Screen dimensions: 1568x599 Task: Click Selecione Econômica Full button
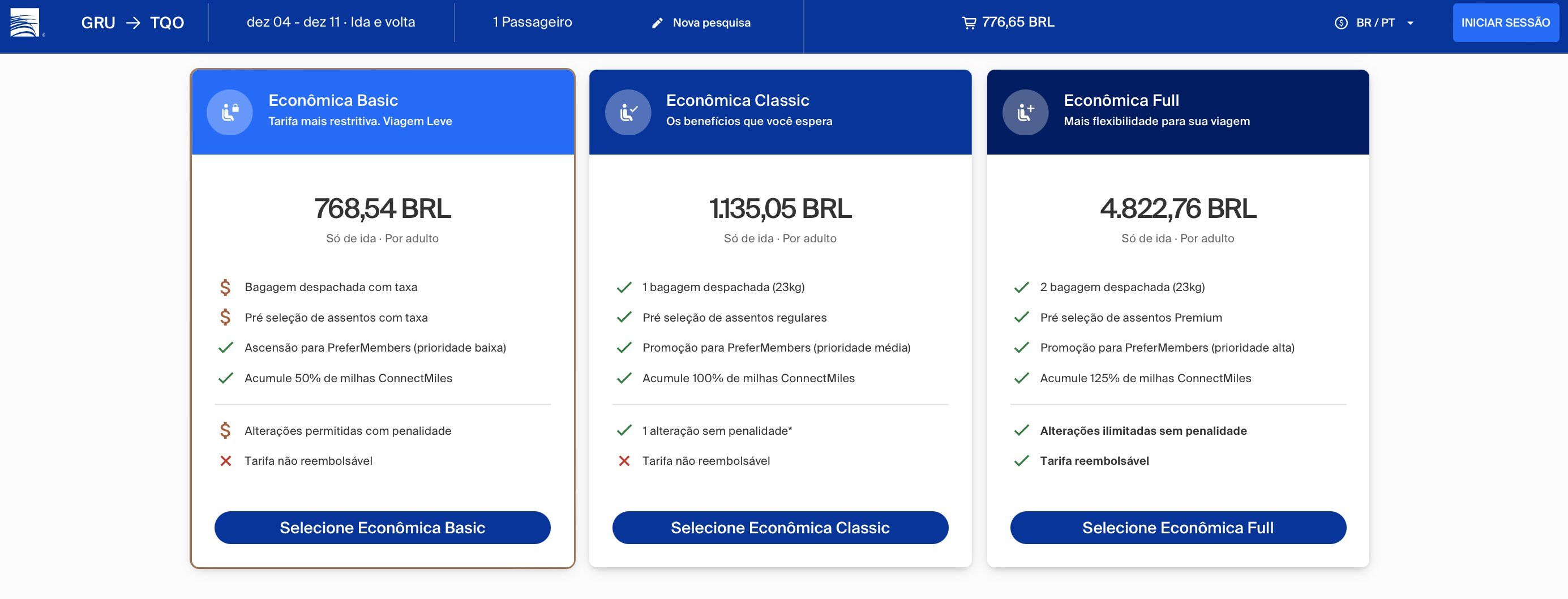(x=1179, y=528)
